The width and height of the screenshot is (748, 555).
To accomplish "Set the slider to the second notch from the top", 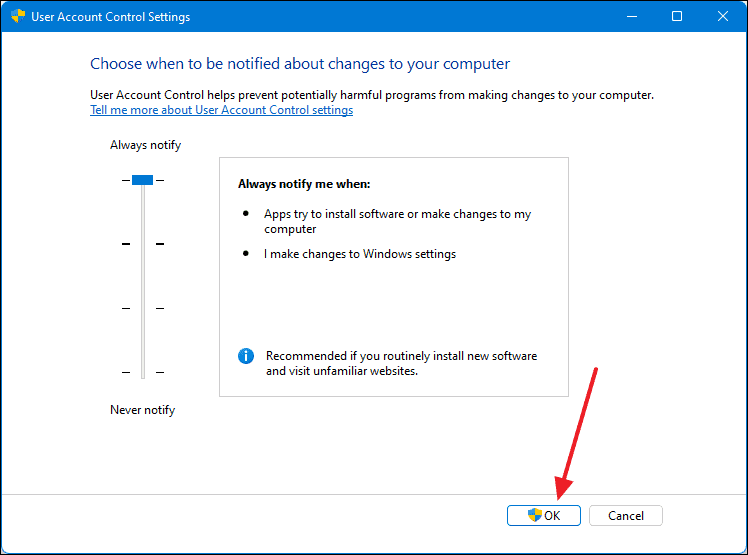I will (143, 244).
